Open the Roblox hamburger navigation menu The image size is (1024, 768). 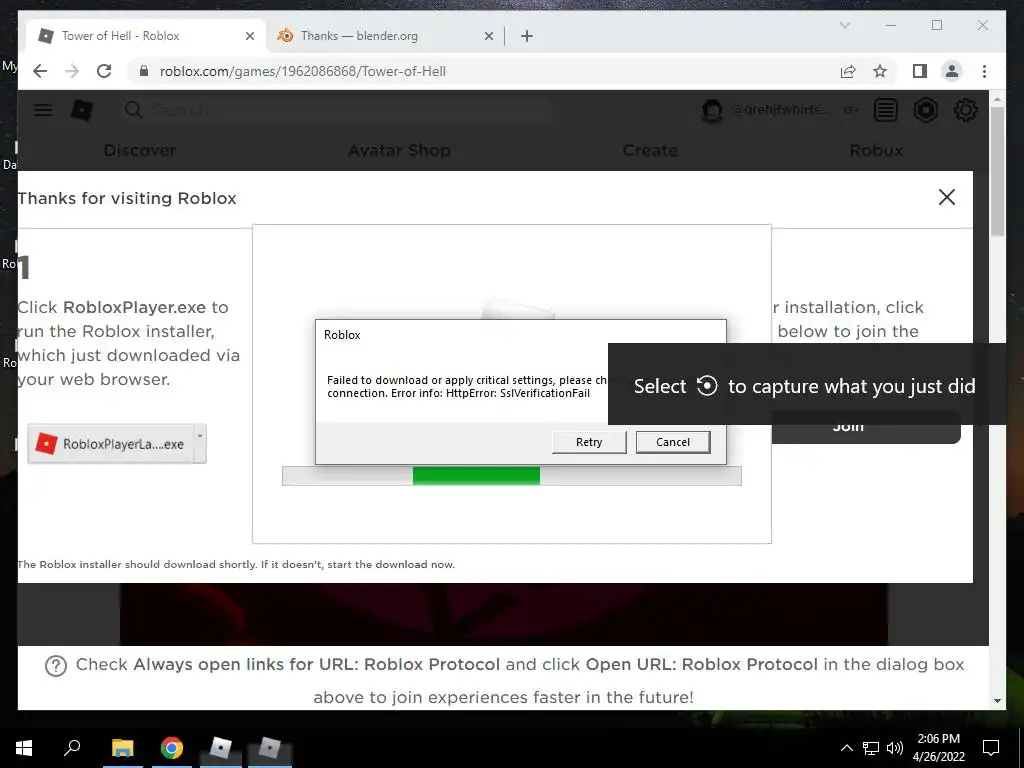[x=43, y=110]
